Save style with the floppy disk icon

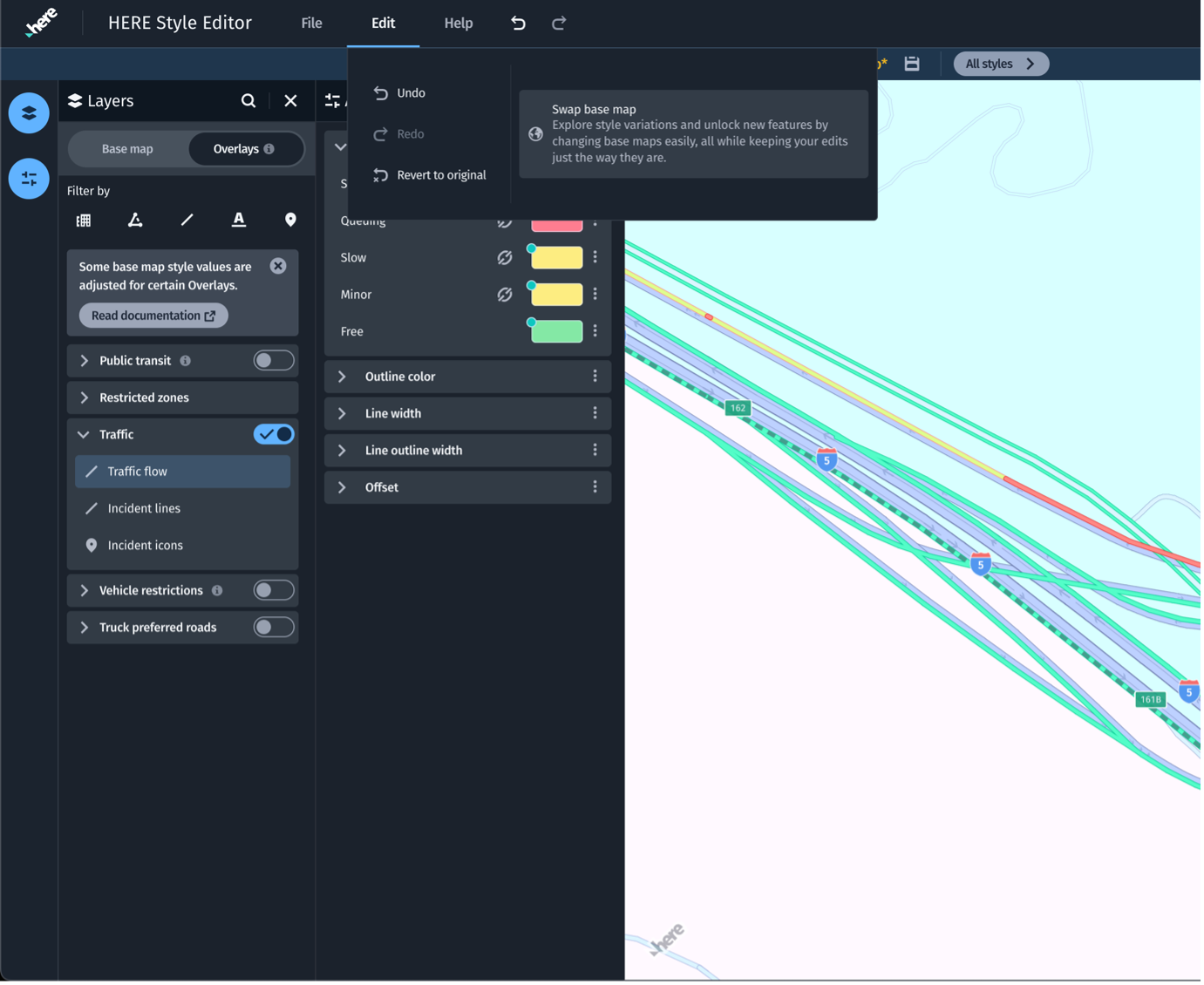[x=913, y=64]
